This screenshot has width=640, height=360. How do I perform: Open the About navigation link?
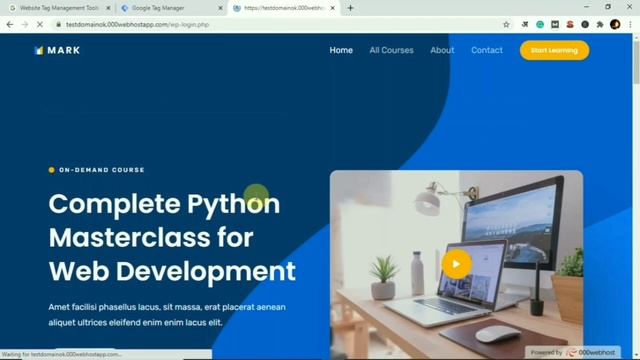click(x=442, y=50)
